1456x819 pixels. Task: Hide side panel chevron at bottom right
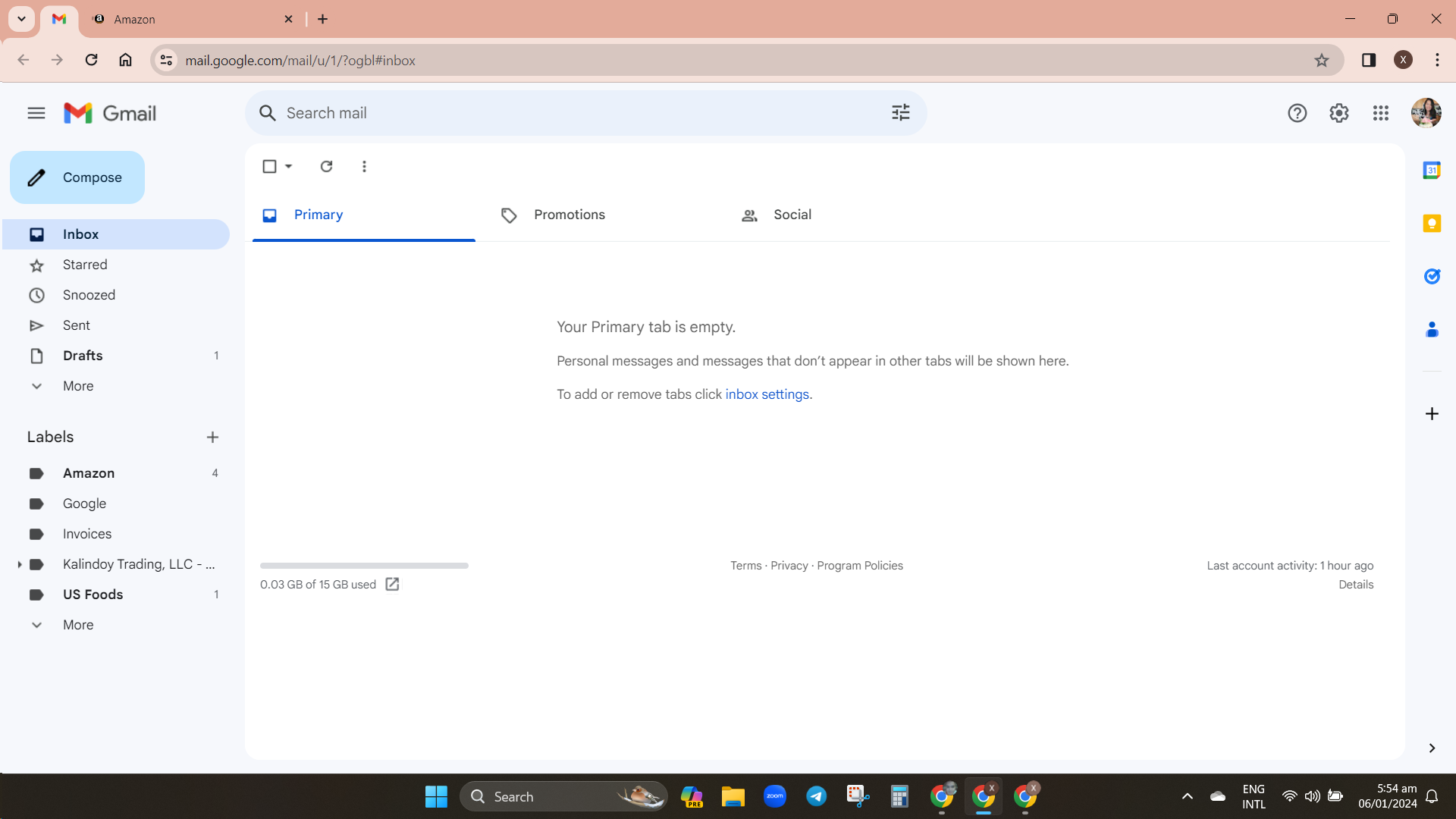pyautogui.click(x=1432, y=748)
